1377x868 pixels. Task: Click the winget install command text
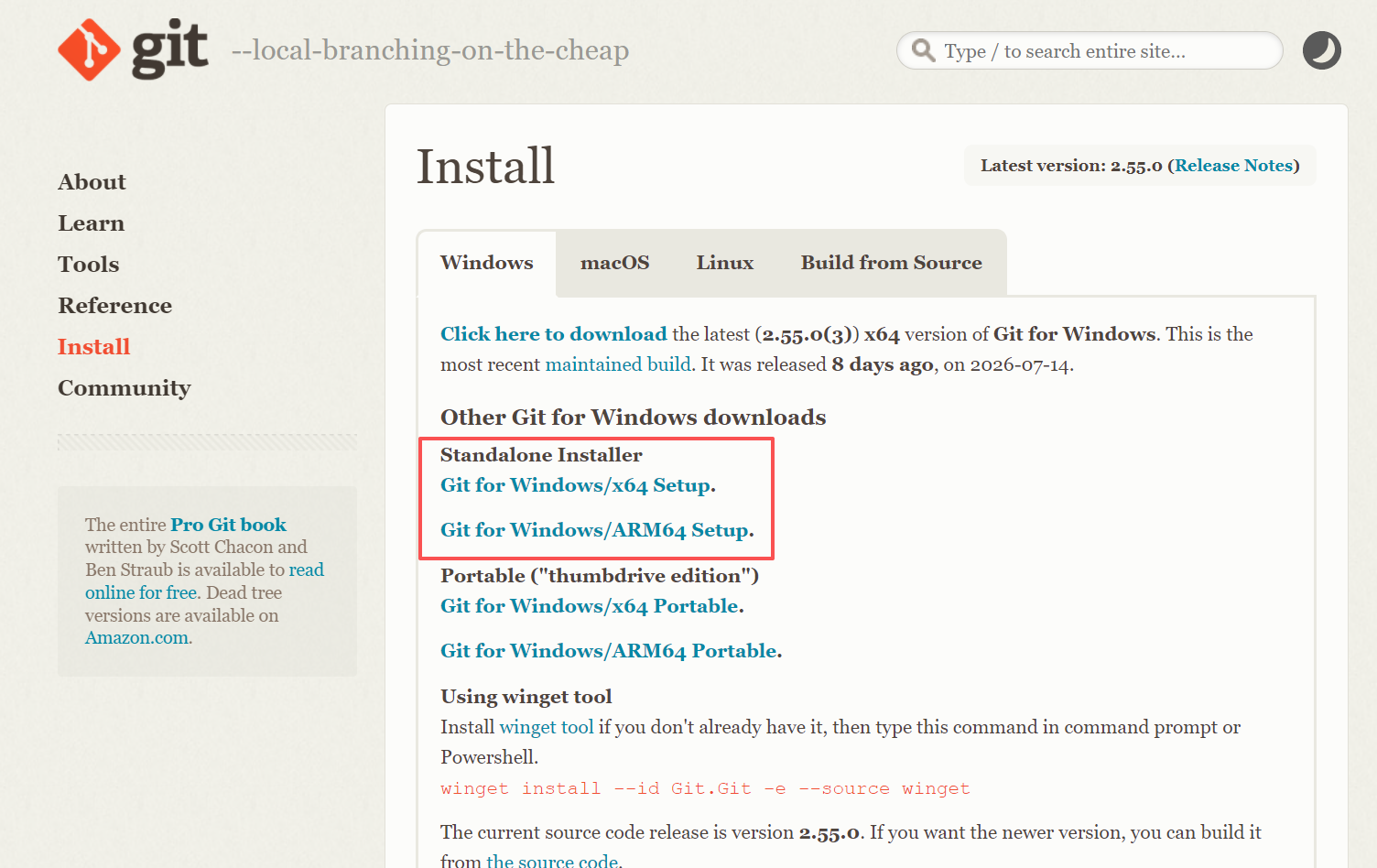pos(705,788)
